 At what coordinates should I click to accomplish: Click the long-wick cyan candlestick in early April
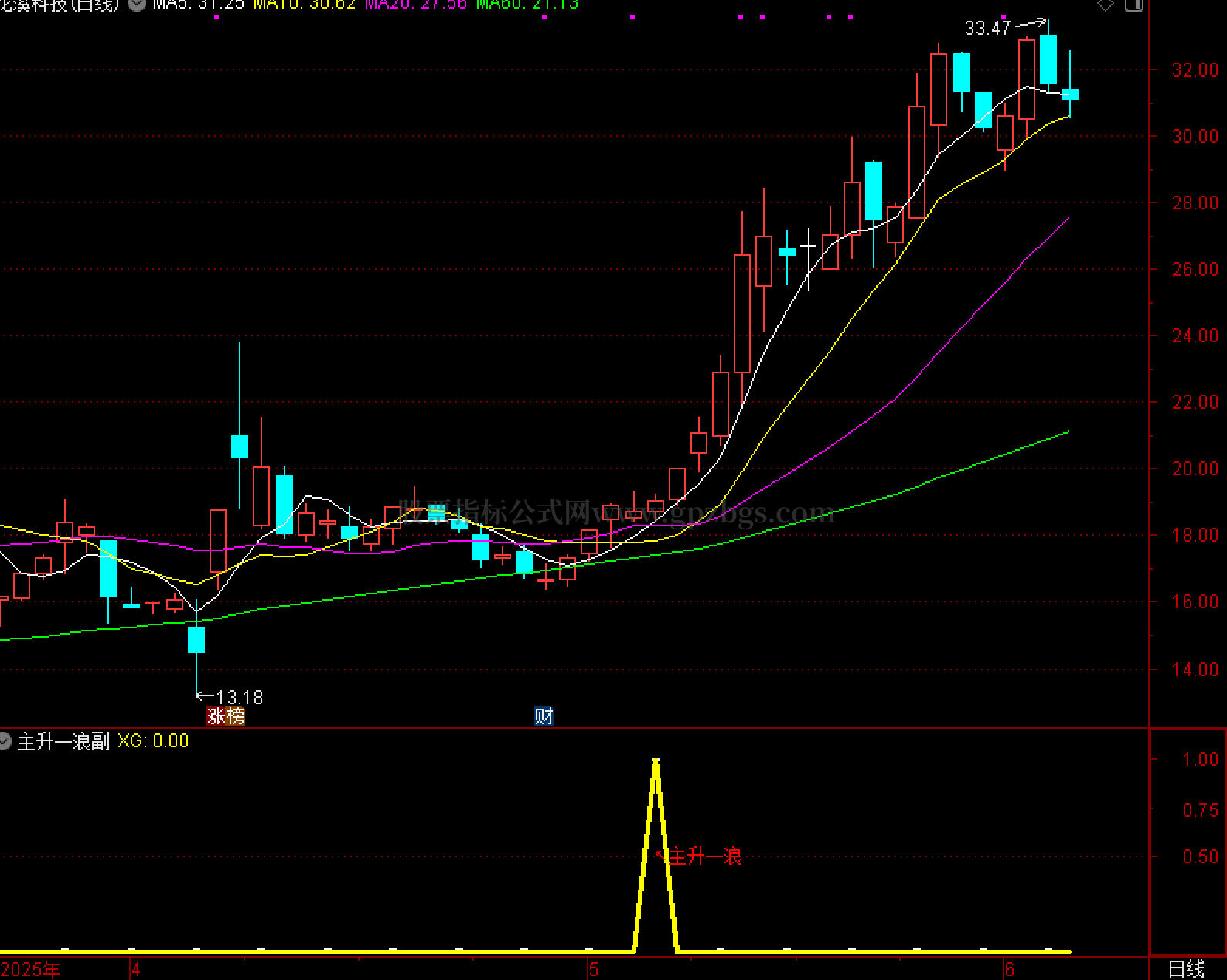(240, 446)
